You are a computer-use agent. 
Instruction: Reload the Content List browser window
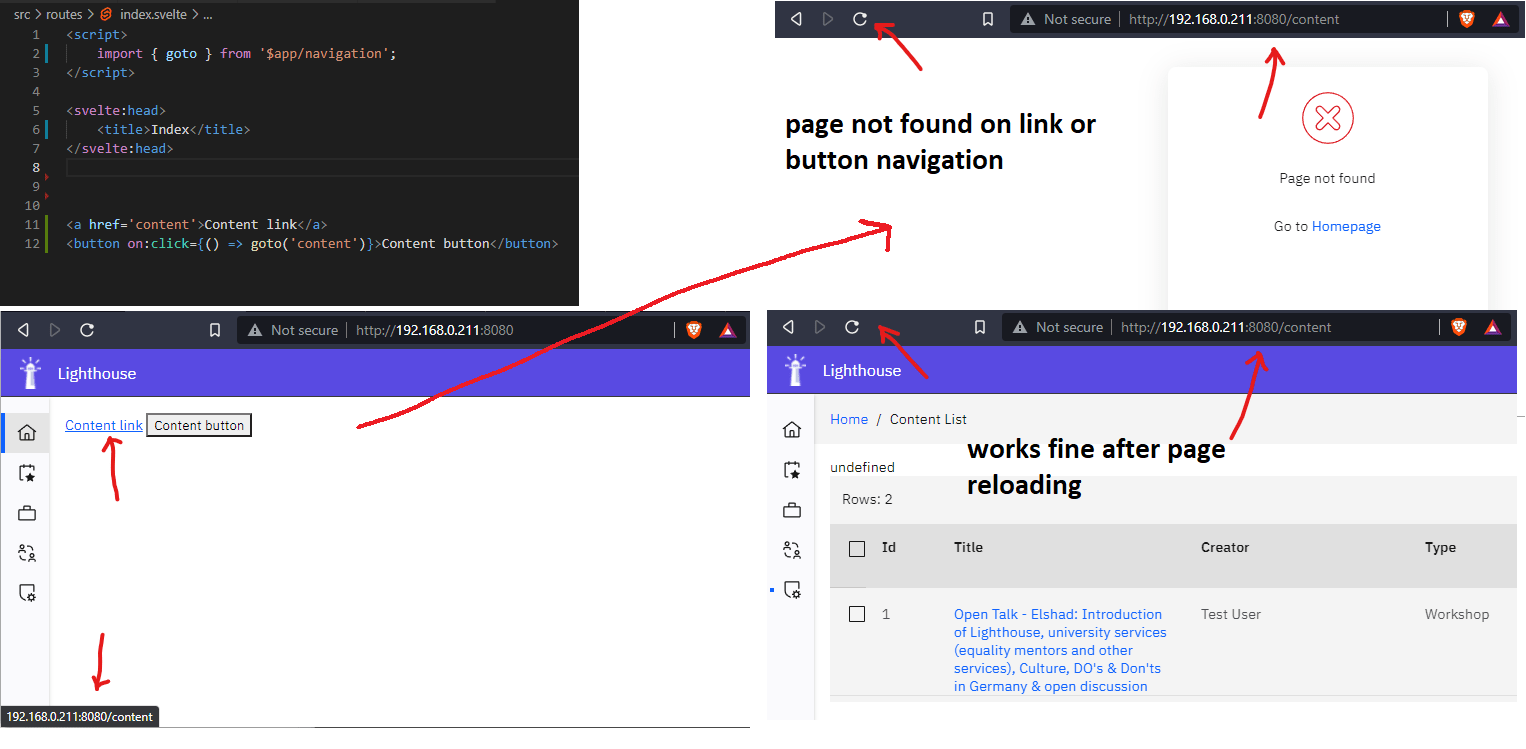pos(852,327)
